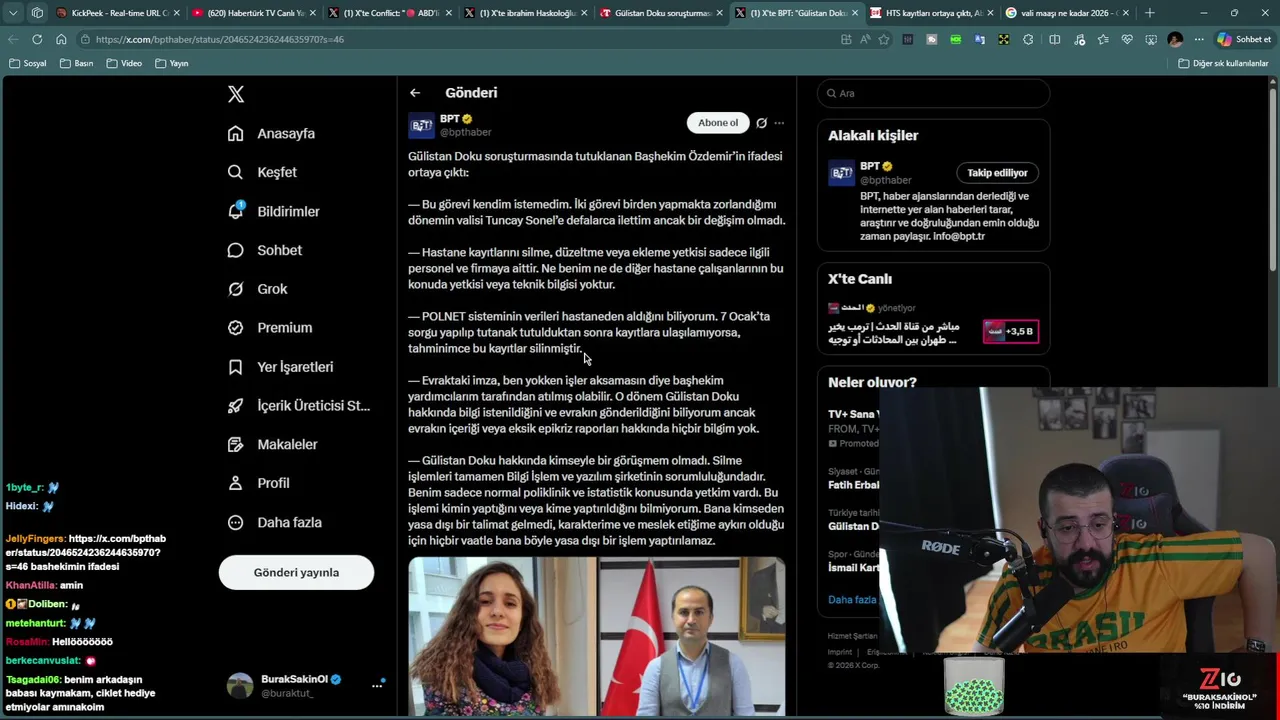
Task: Switch to X'te Conflict tab
Action: [389, 13]
